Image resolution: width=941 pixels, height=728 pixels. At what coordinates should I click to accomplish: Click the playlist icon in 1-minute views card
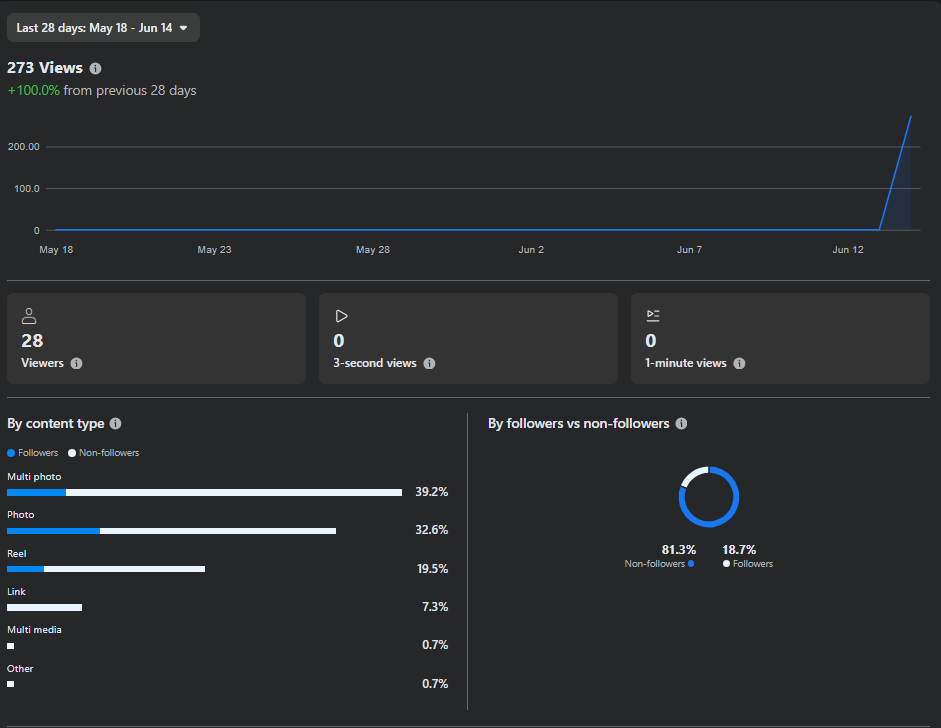pyautogui.click(x=653, y=316)
